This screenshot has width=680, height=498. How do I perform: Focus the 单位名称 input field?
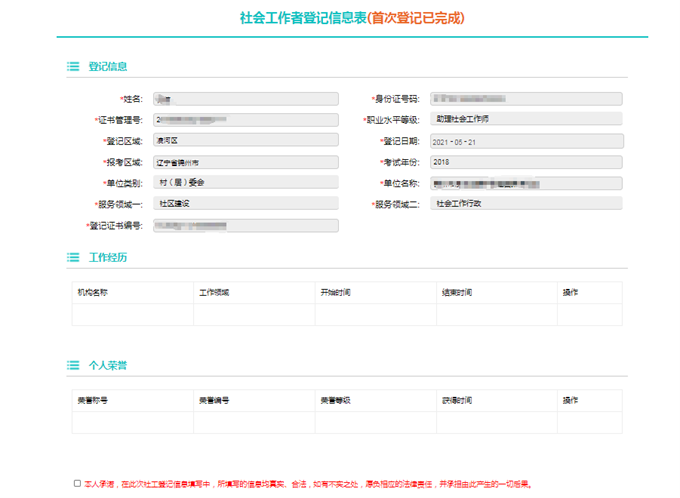coord(526,183)
